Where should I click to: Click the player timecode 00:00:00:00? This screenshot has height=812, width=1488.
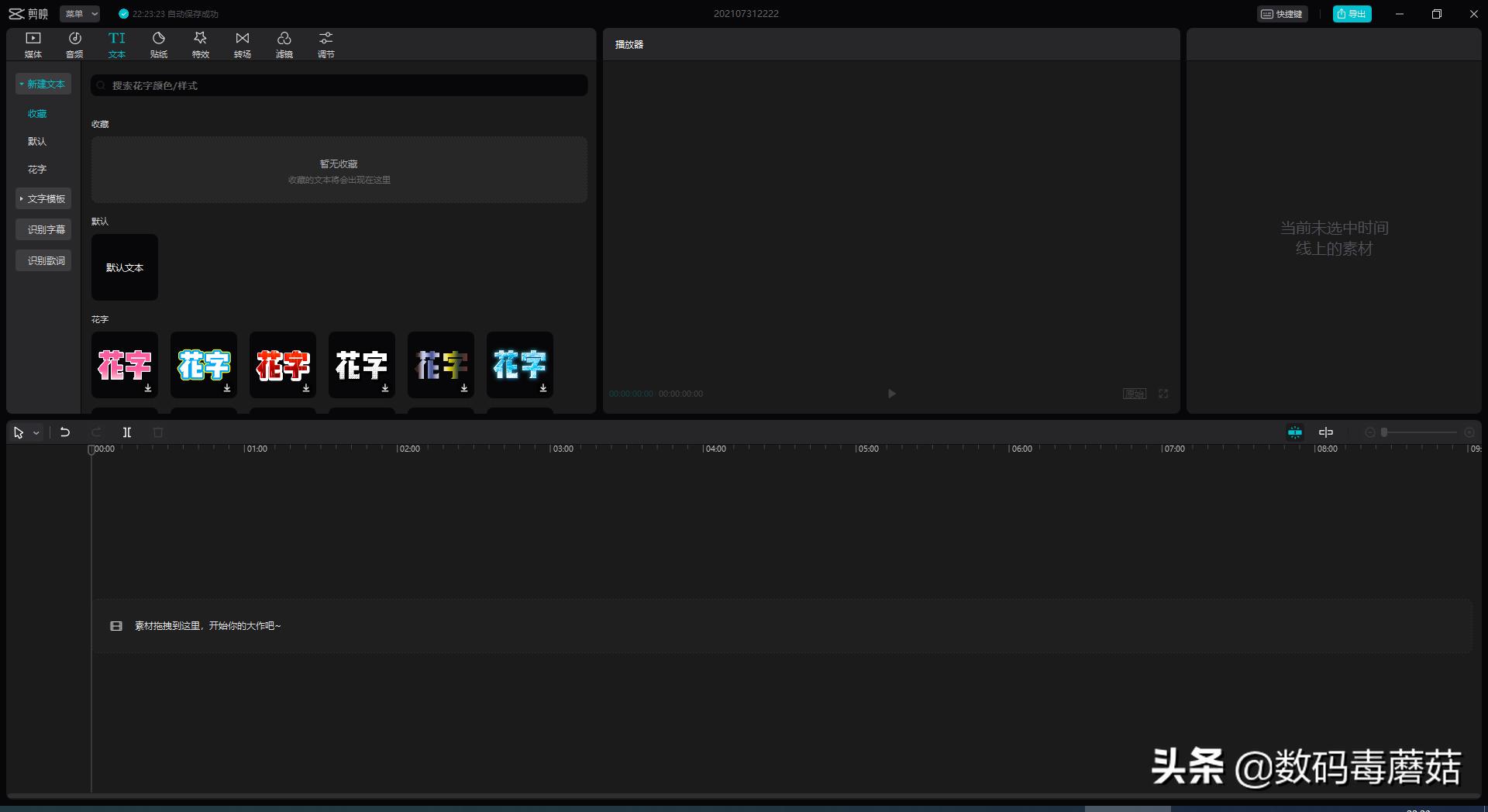(x=631, y=394)
